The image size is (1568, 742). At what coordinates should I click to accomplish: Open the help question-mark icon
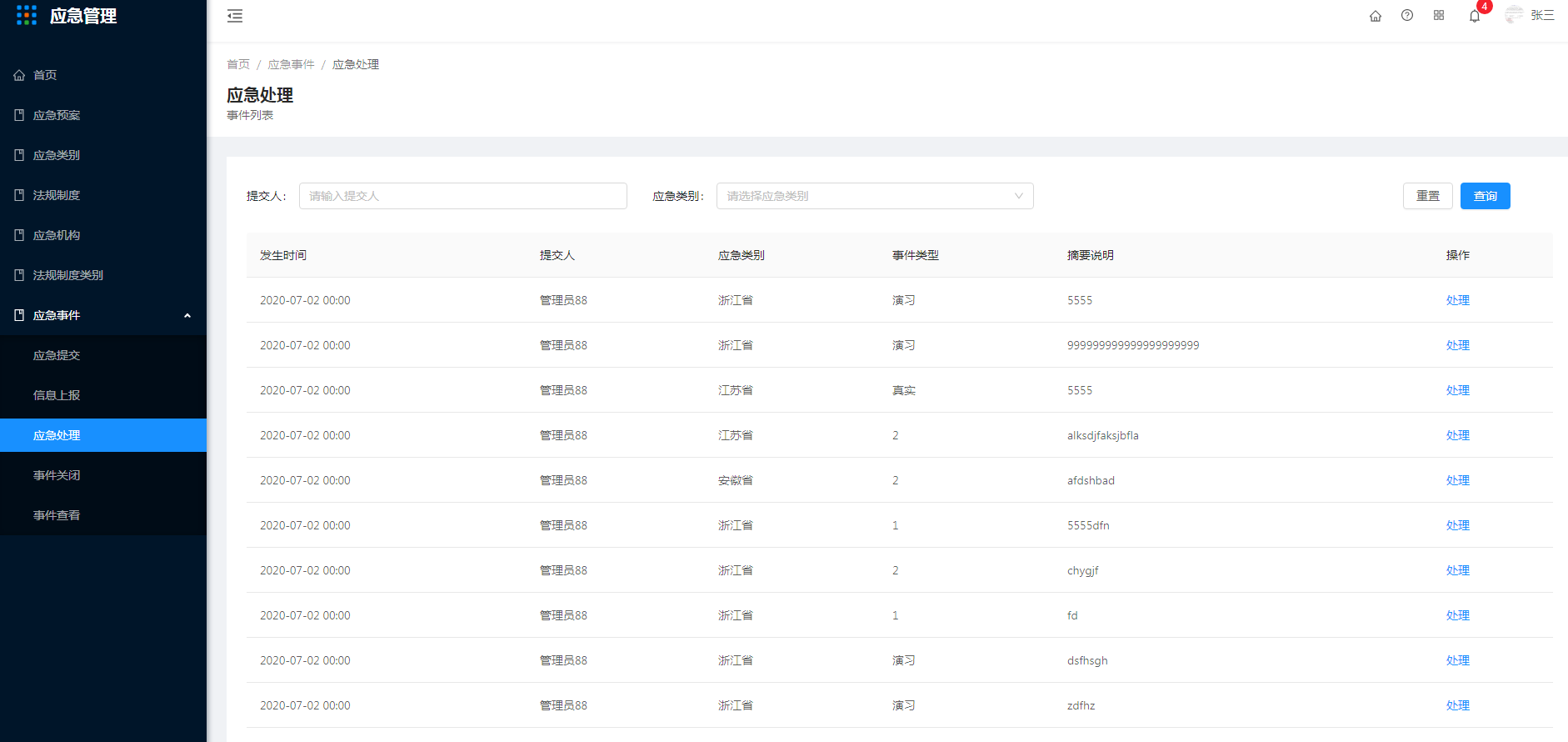coord(1407,15)
